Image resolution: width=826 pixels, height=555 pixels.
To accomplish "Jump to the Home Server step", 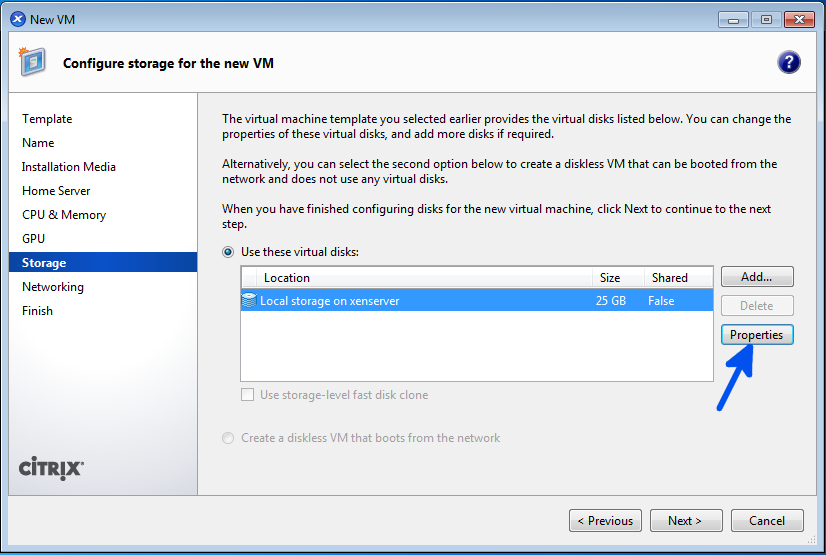I will (56, 191).
